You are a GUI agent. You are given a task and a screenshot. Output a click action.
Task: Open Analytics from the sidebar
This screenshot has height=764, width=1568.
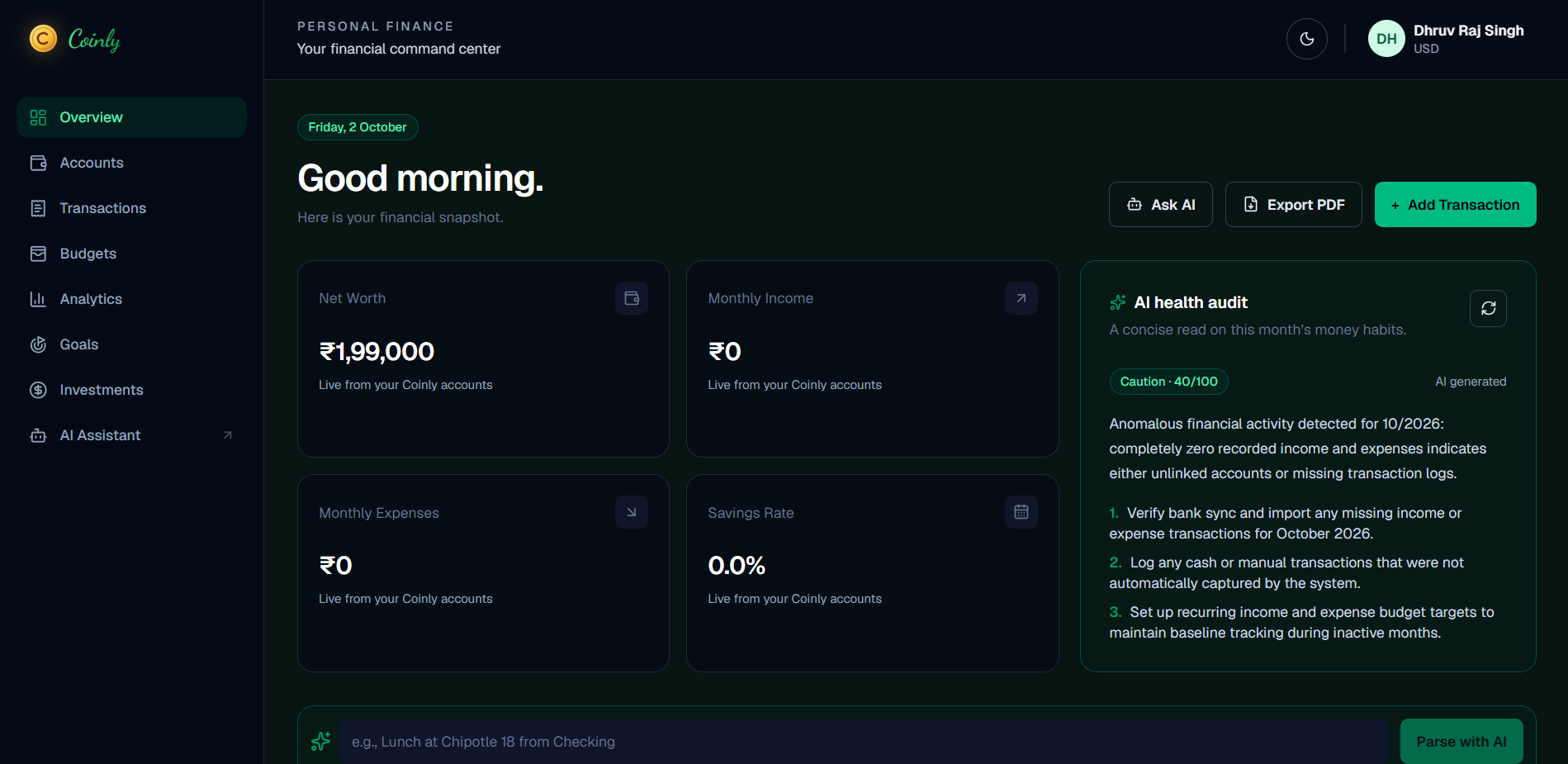click(131, 299)
